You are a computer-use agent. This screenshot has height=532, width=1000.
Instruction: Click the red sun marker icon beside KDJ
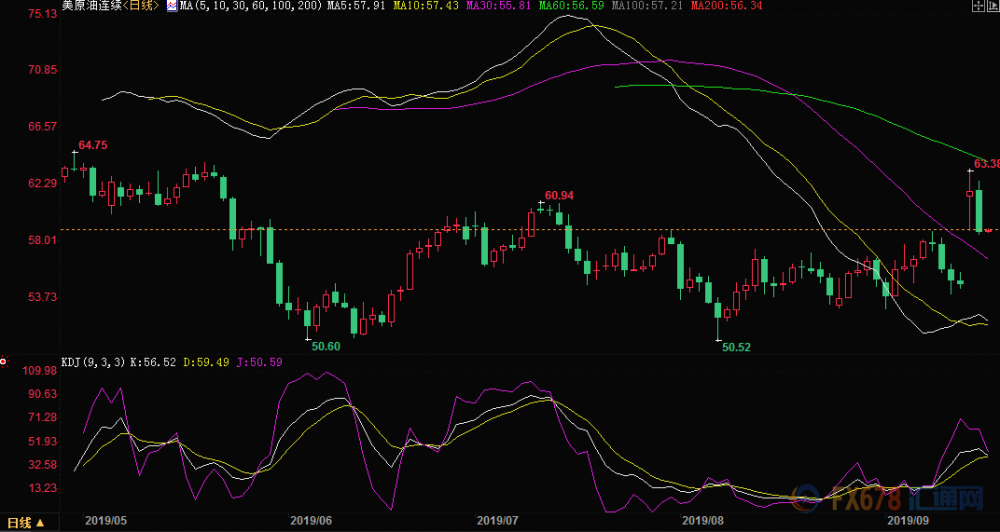3,362
